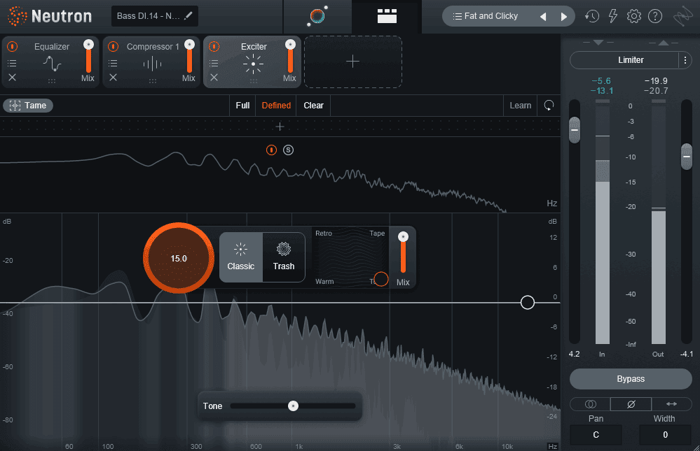700x451 pixels.
Task: Collapse the panel with down triangle
Action: tap(598, 42)
